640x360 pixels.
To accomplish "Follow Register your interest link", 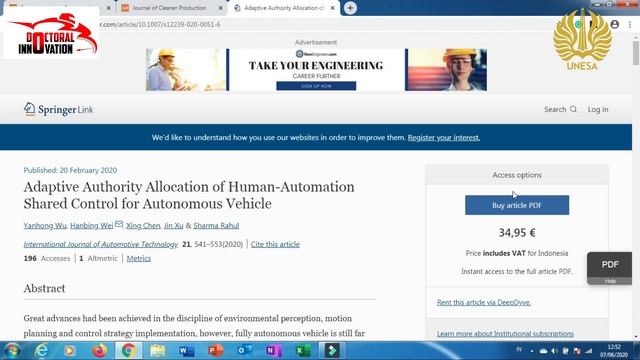I will (444, 138).
